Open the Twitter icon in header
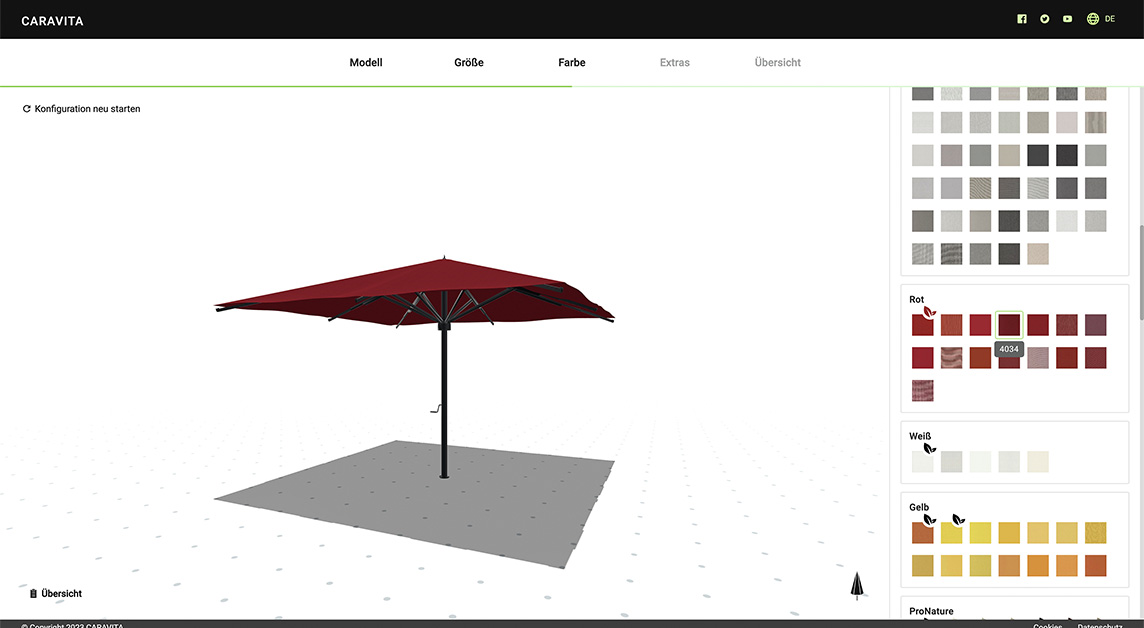1144x628 pixels. 1045,19
